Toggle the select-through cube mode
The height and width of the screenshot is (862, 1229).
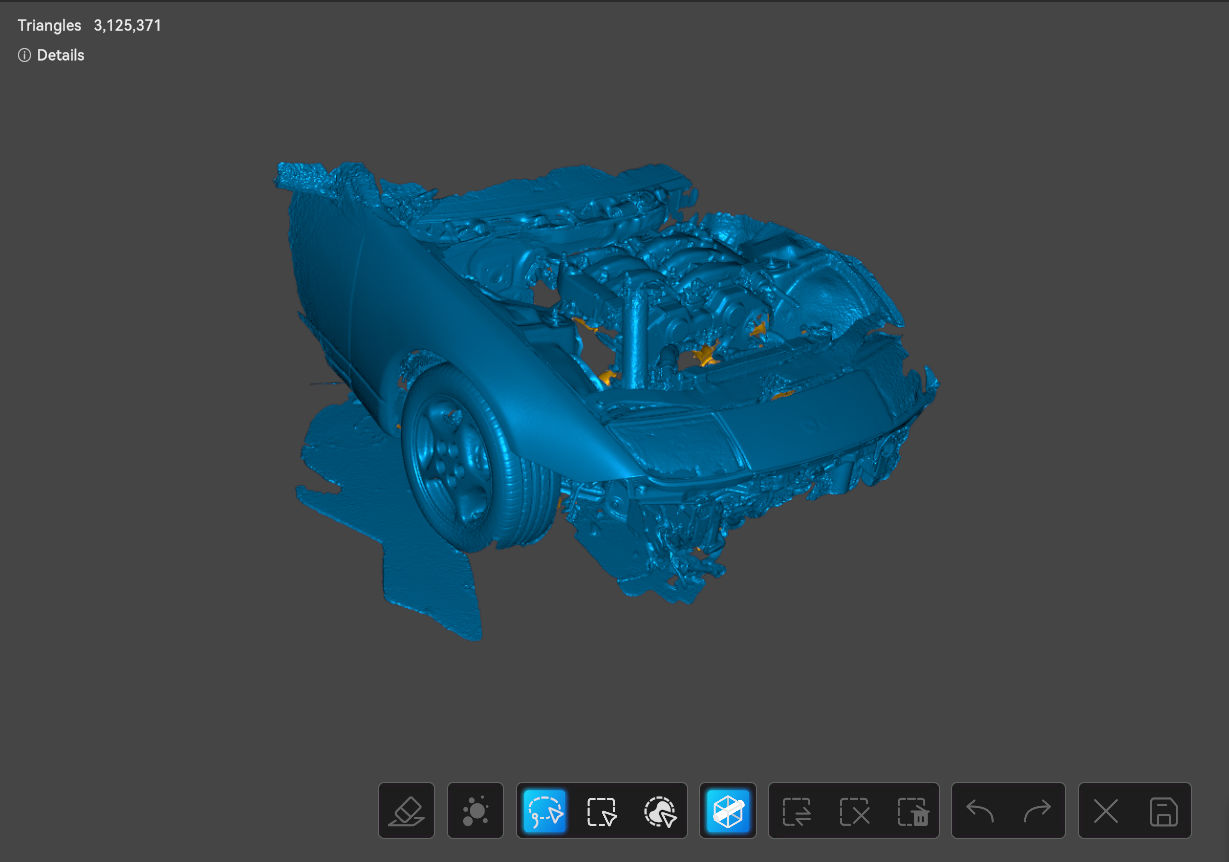point(728,810)
